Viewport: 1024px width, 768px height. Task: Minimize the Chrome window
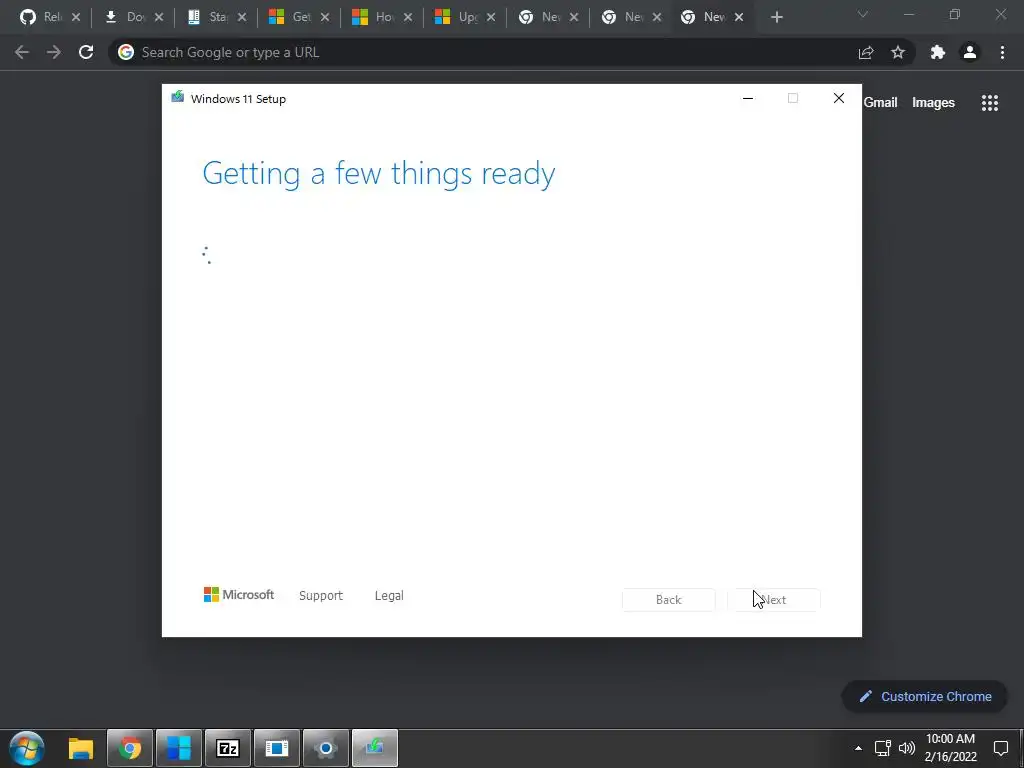[x=908, y=14]
